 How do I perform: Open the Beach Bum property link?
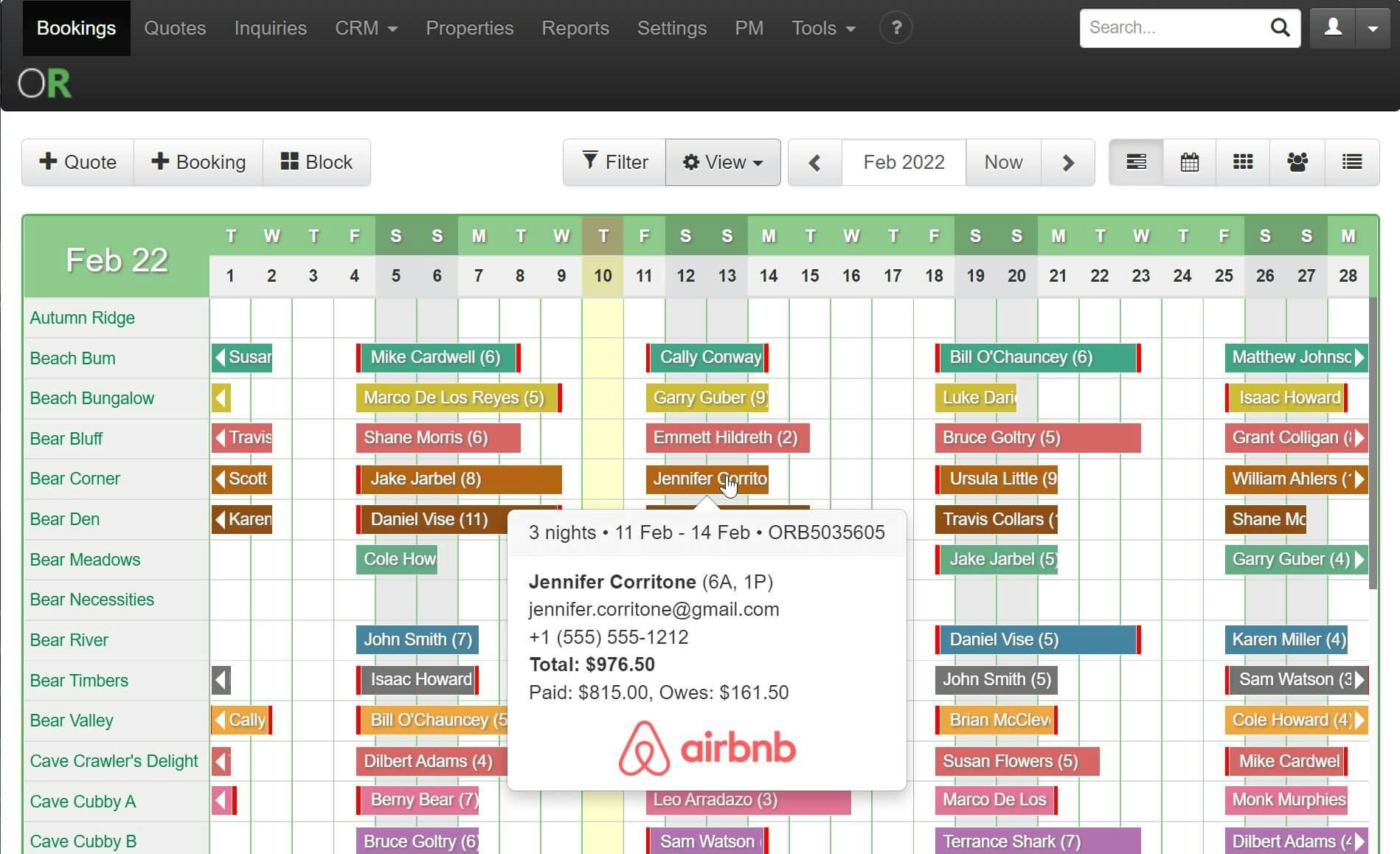73,358
